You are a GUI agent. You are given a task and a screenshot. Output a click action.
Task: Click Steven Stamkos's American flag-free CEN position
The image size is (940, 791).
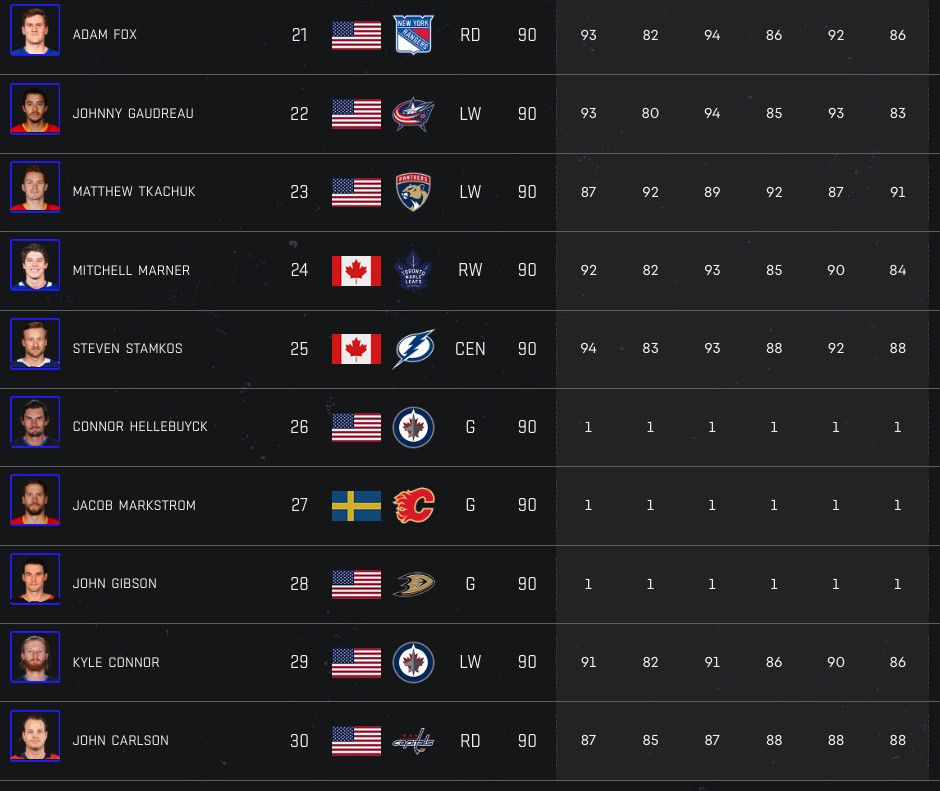470,349
